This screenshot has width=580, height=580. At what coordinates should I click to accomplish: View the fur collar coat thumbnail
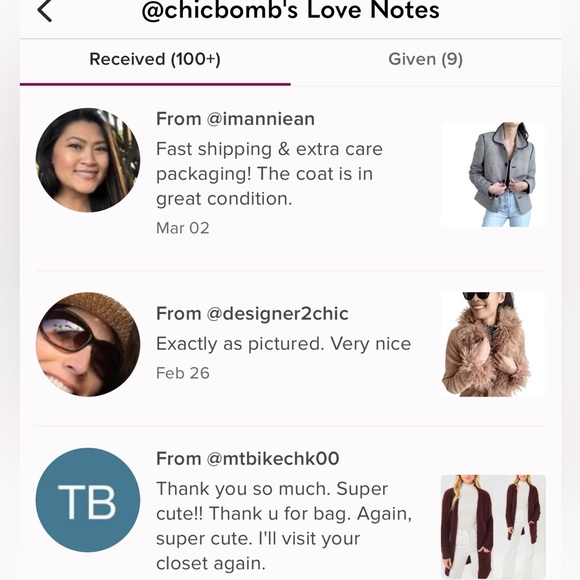493,344
